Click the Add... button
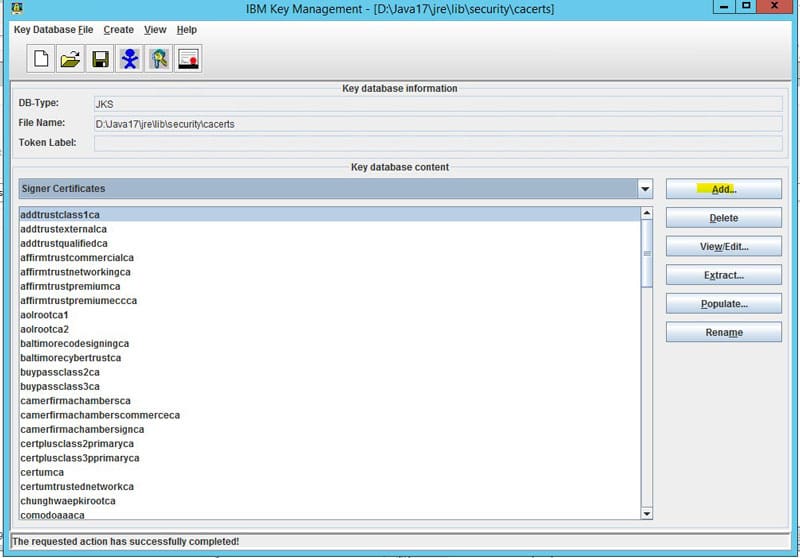The image size is (800, 558). tap(723, 189)
